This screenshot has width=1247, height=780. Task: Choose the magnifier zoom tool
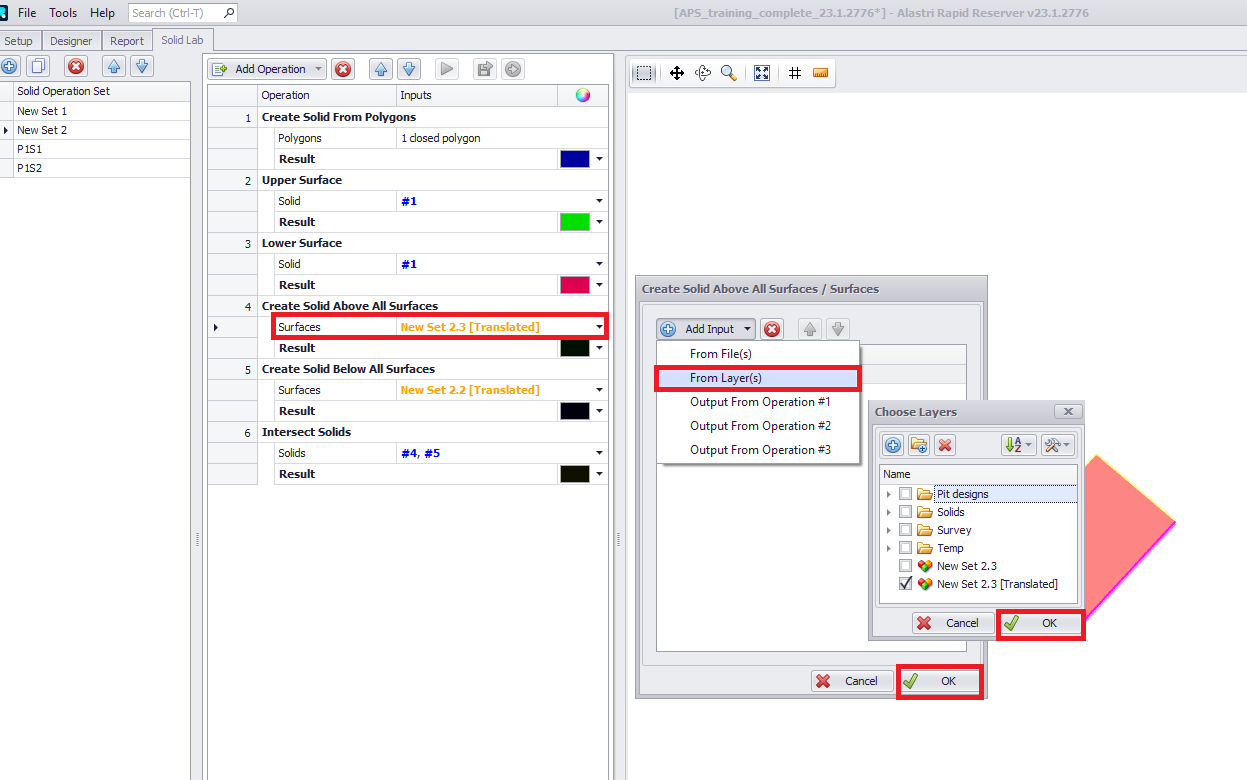pos(728,73)
